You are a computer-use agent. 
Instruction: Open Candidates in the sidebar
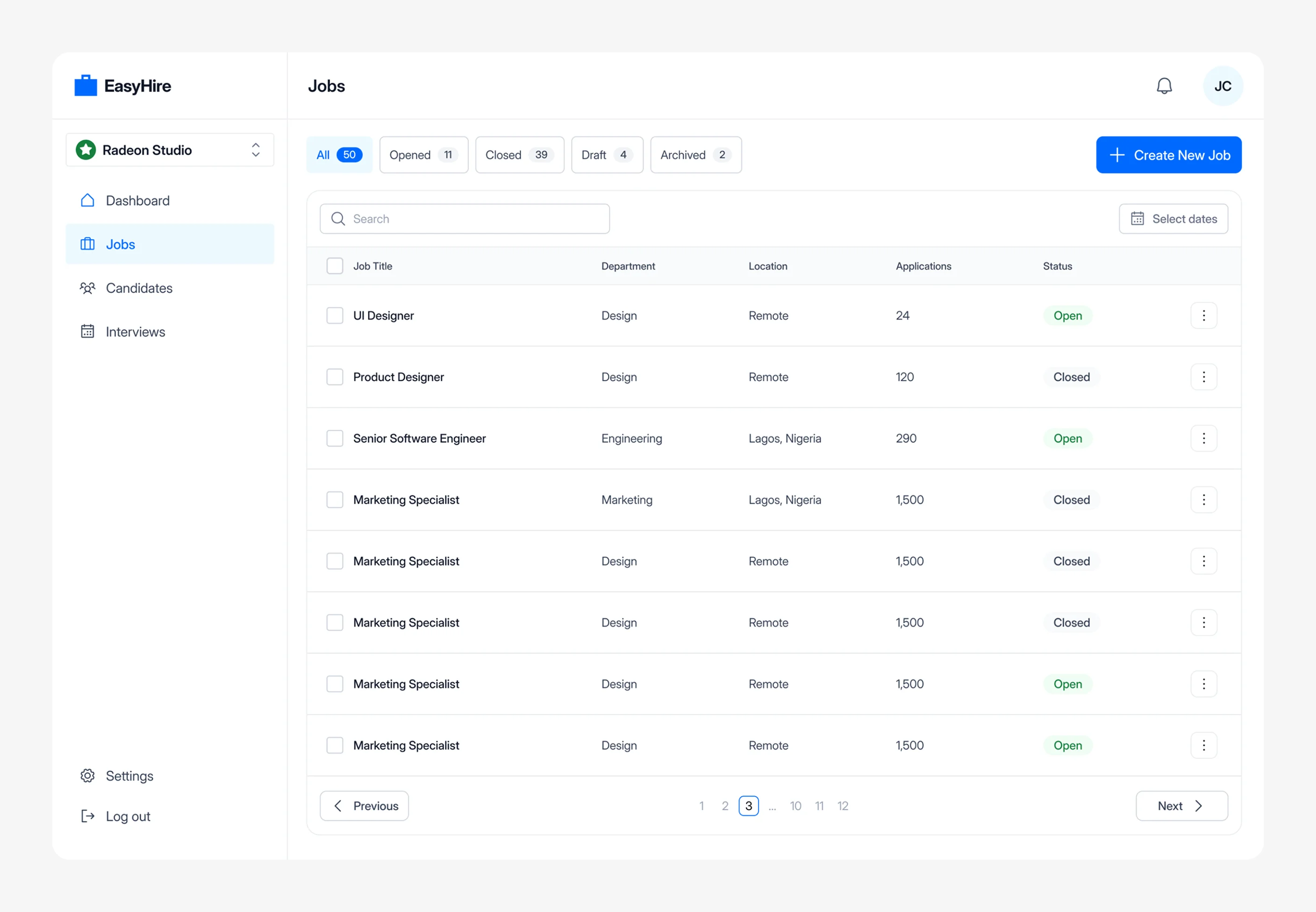(x=170, y=288)
